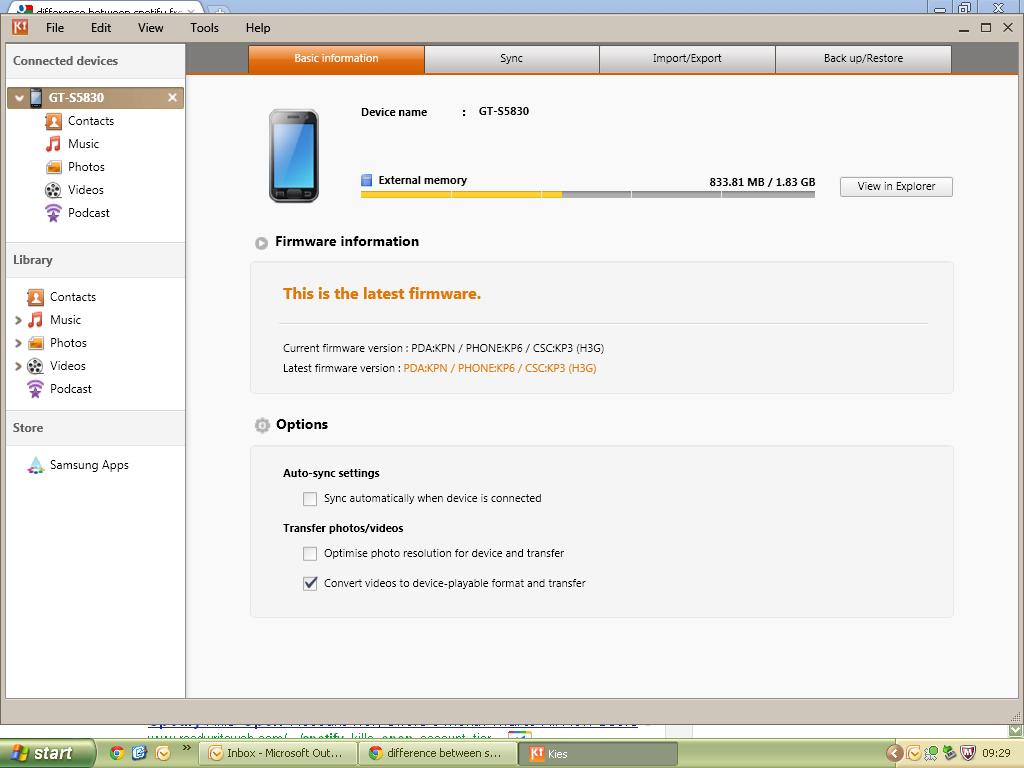Click the Firmware information arrow icon

click(261, 243)
